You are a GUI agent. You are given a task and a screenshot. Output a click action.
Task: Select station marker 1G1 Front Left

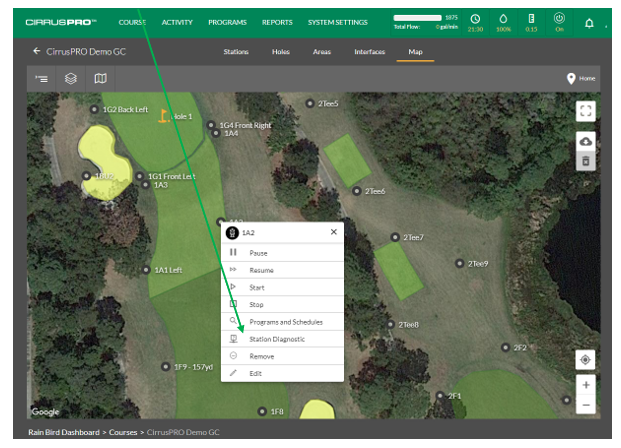[x=139, y=176]
